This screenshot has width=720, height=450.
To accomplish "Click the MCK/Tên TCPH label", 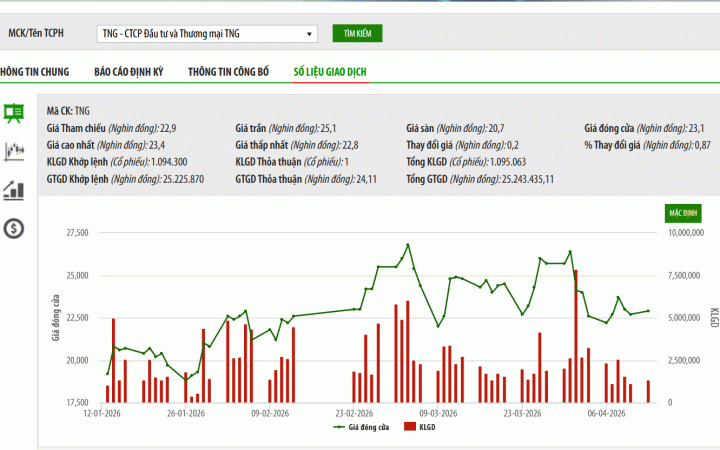I will 36,33.
